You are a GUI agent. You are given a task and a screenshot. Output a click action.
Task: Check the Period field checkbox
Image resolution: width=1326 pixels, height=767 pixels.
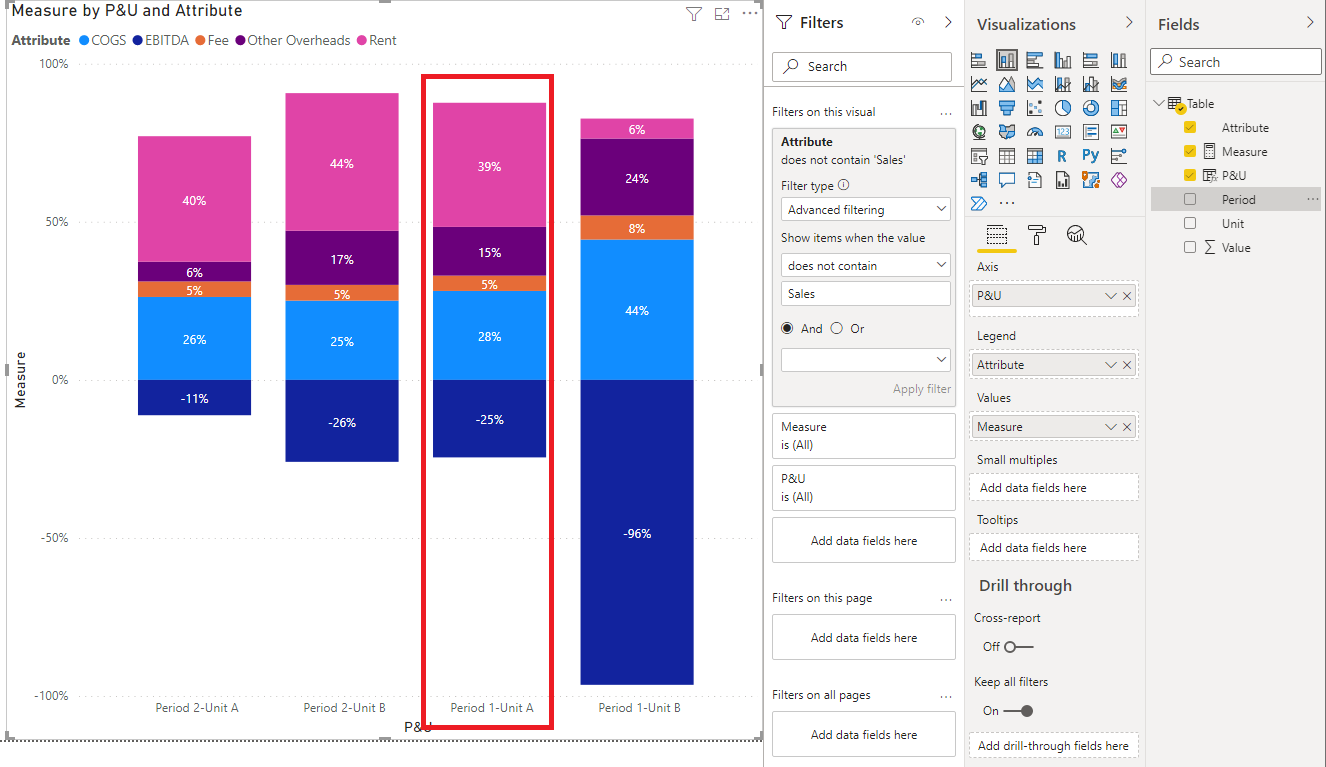coord(1190,199)
